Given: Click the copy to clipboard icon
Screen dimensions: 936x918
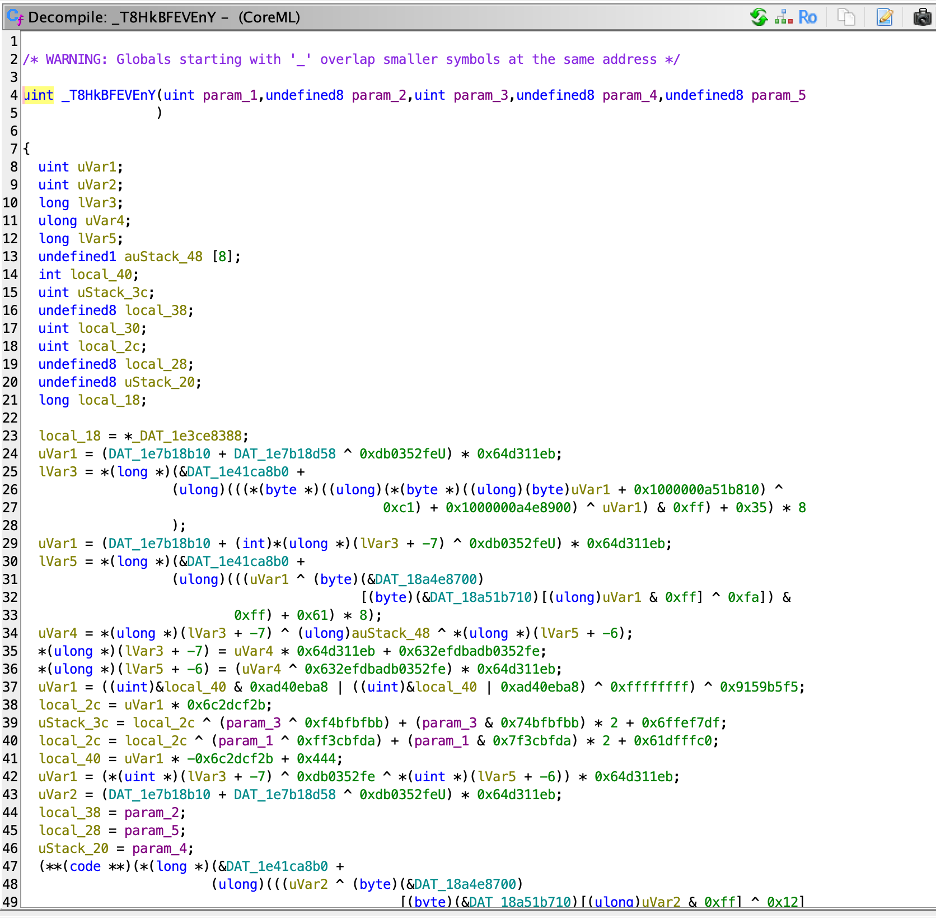Looking at the screenshot, I should [846, 17].
